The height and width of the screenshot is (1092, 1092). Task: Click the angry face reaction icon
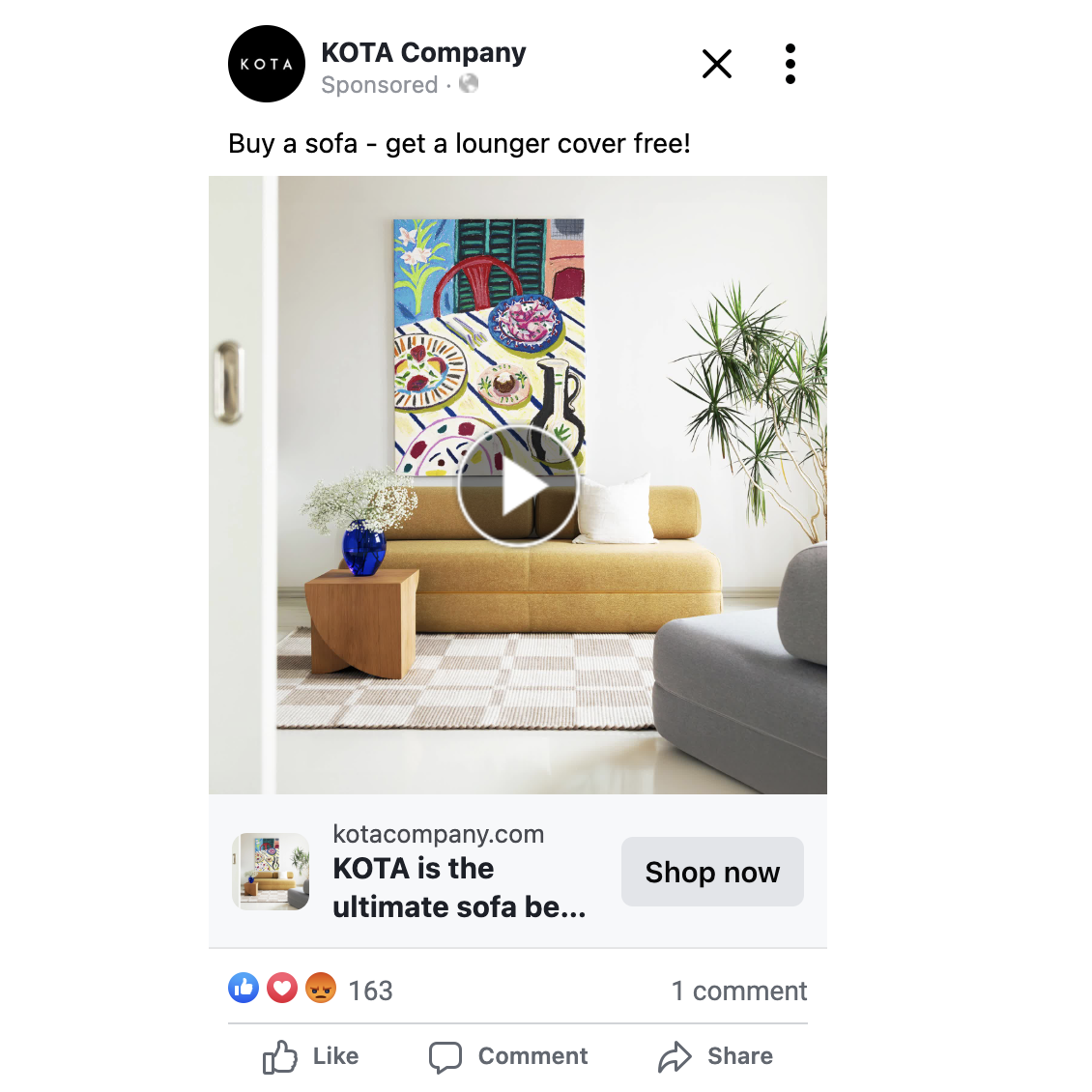click(x=321, y=988)
